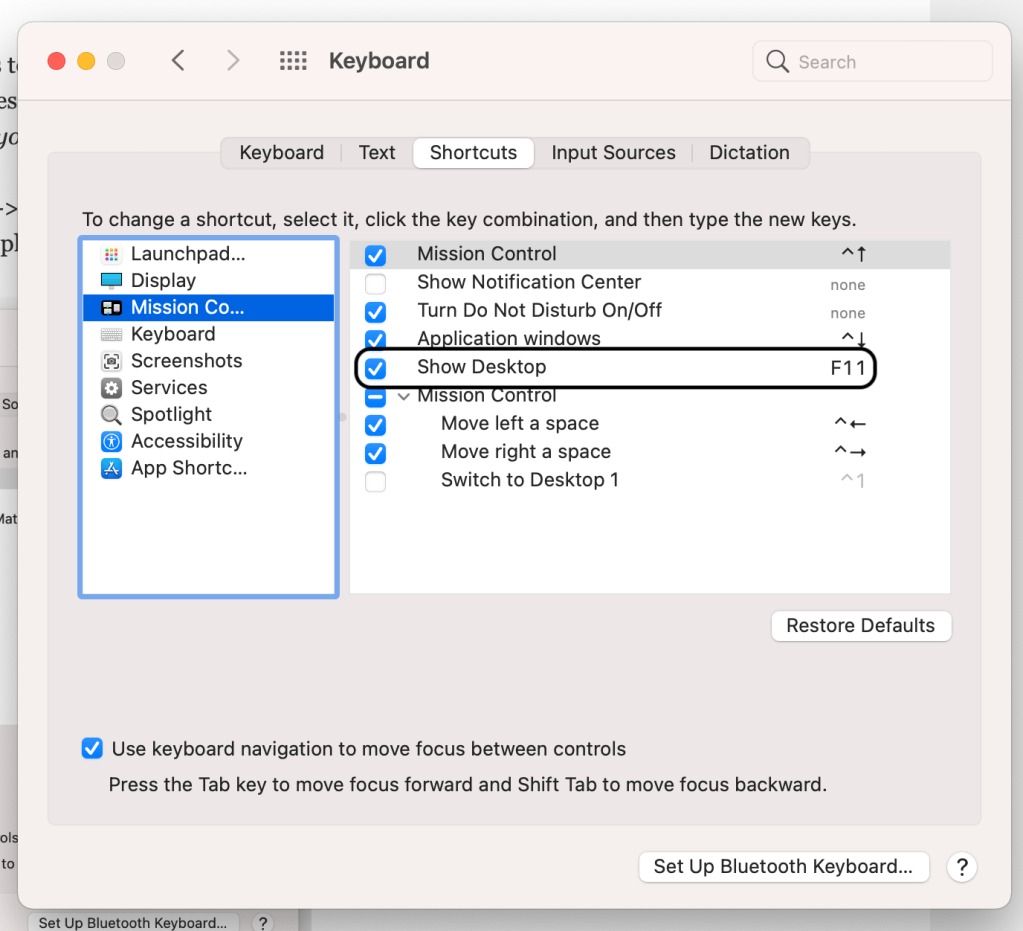Collapse the Mission Control disclosure triangle

(403, 396)
